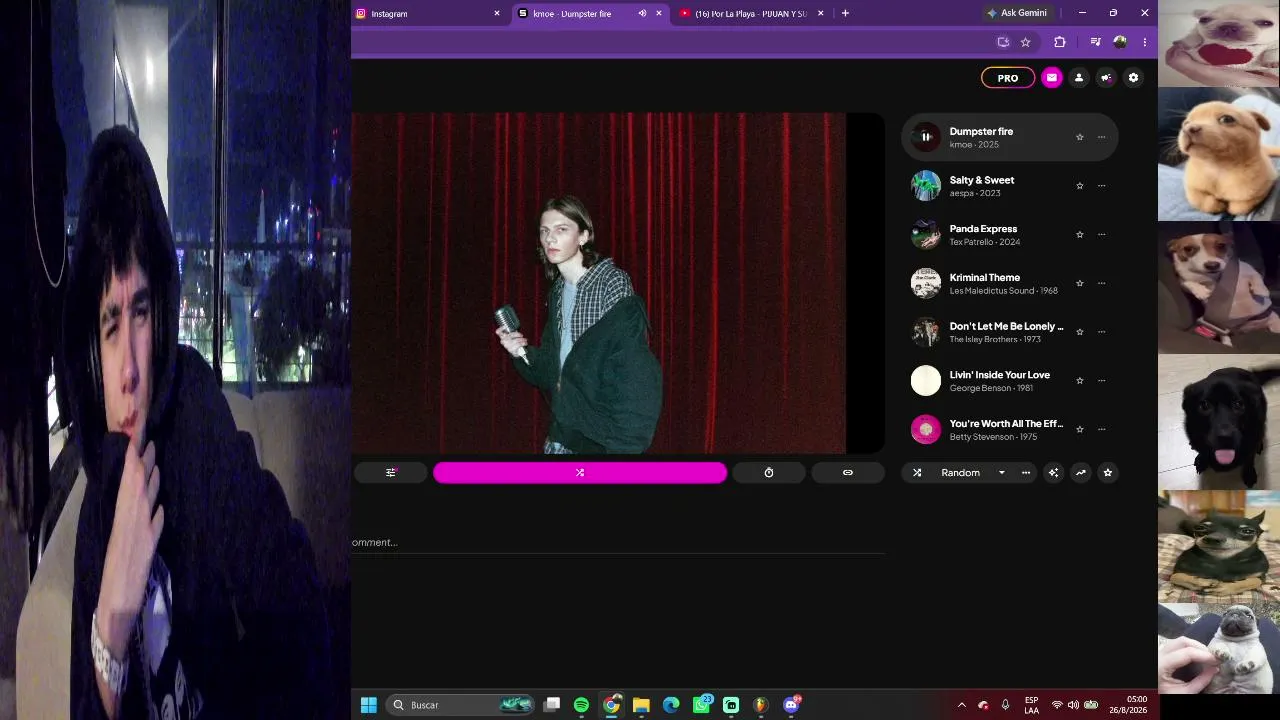Open a new browser tab
This screenshot has height=720, width=1280.
point(845,13)
